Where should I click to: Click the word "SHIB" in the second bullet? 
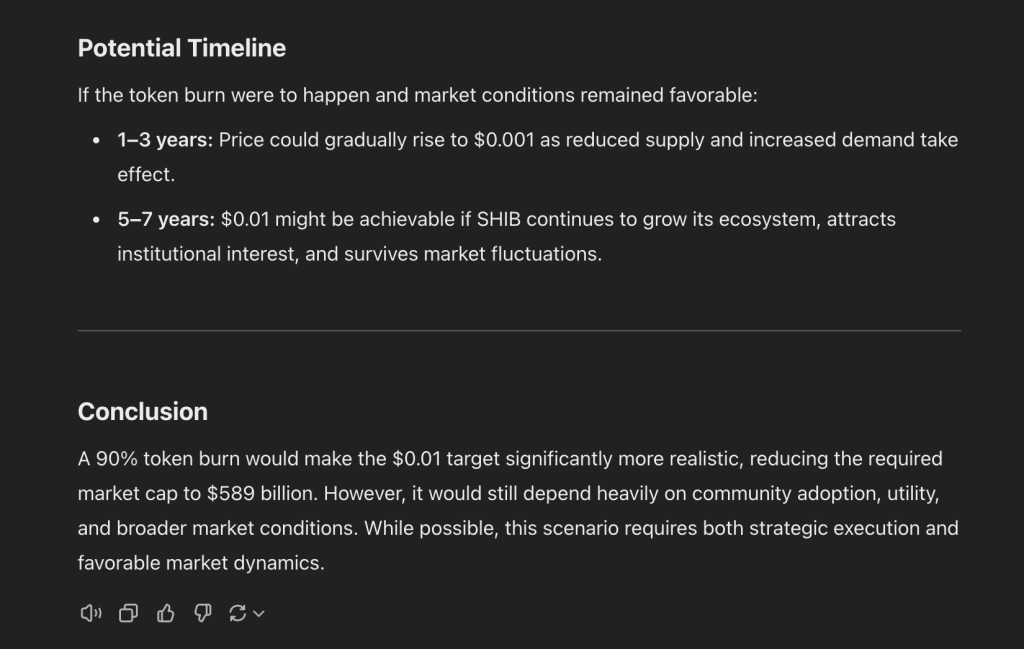pos(482,219)
